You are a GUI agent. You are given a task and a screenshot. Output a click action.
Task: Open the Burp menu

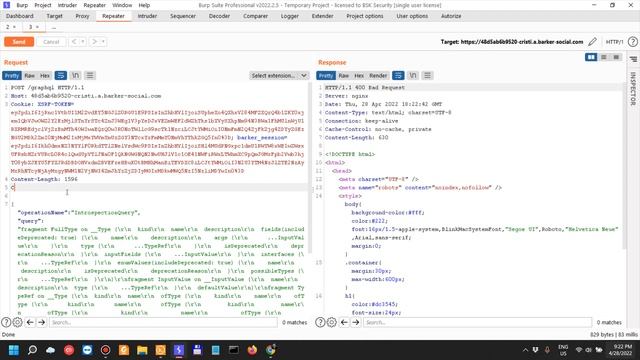tap(22, 5)
